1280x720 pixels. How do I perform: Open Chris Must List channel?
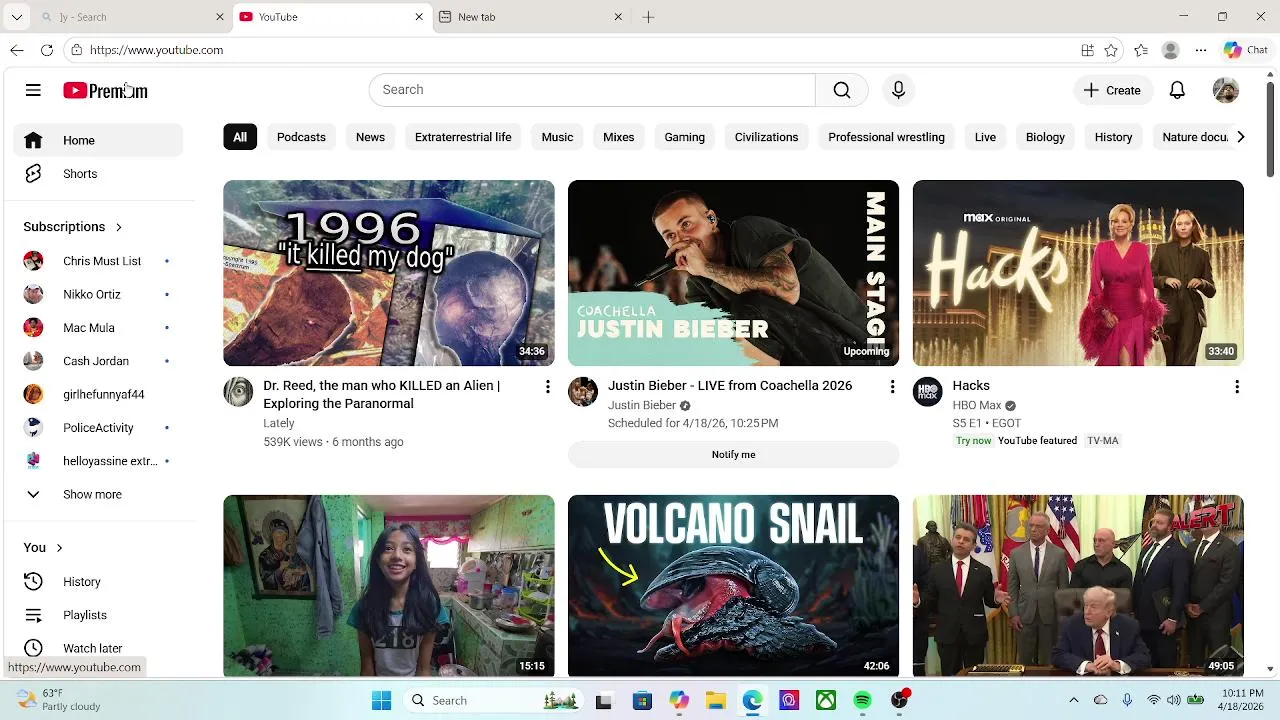click(98, 261)
